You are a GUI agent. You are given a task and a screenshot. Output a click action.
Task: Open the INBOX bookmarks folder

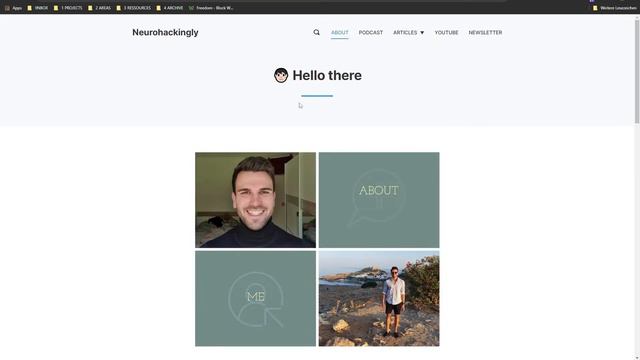pyautogui.click(x=38, y=8)
